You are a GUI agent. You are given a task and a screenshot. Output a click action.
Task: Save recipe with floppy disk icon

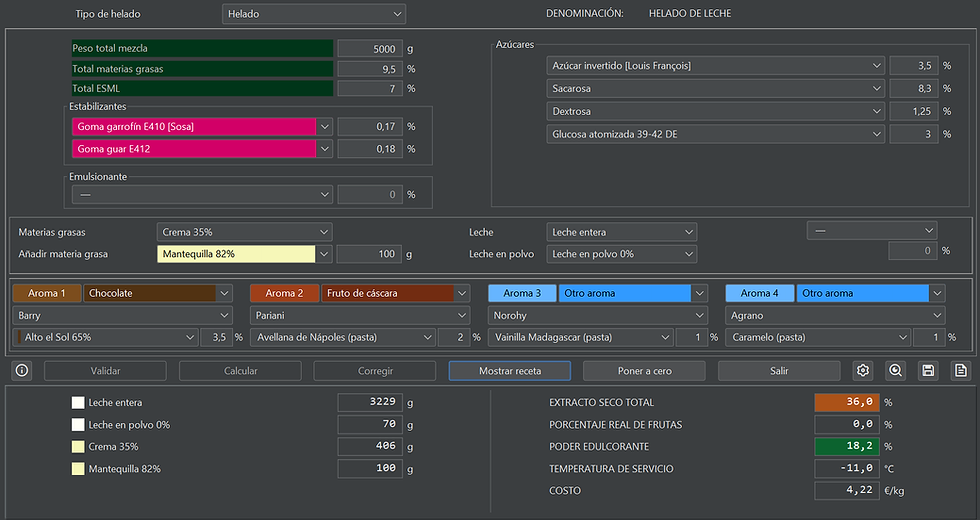928,371
